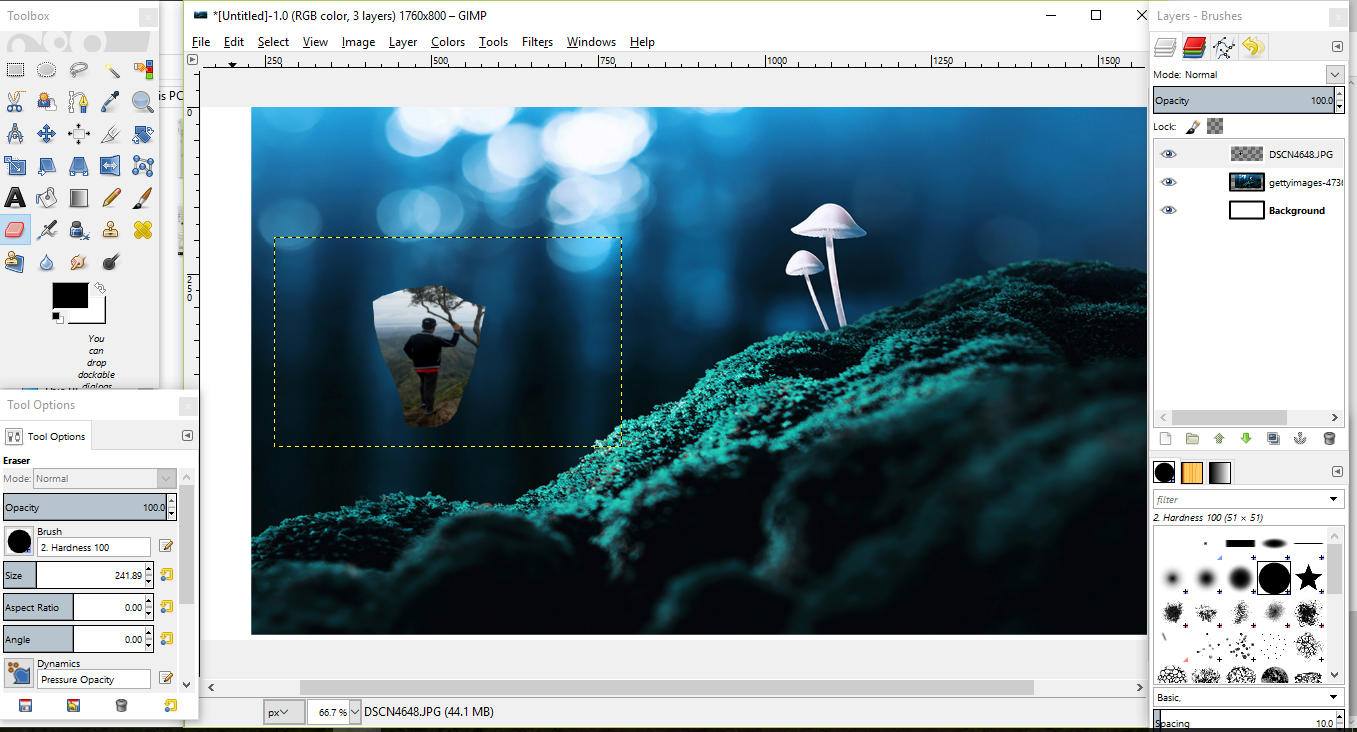Toggle lock pixels brush icon
Screen dimensions: 1357x732
pos(1193,127)
